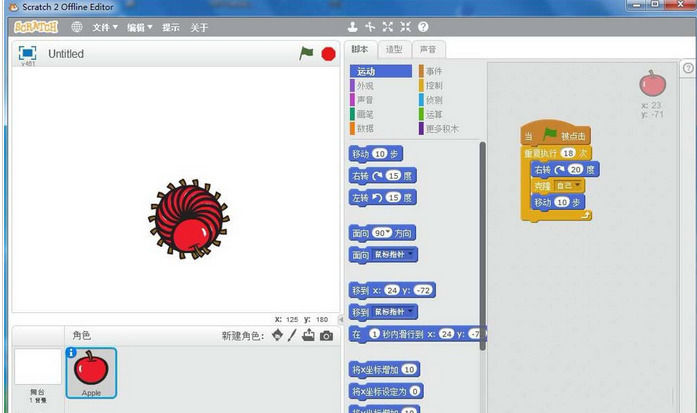Select the Shrink sprite tool icon
This screenshot has width=697, height=413.
pos(405,27)
